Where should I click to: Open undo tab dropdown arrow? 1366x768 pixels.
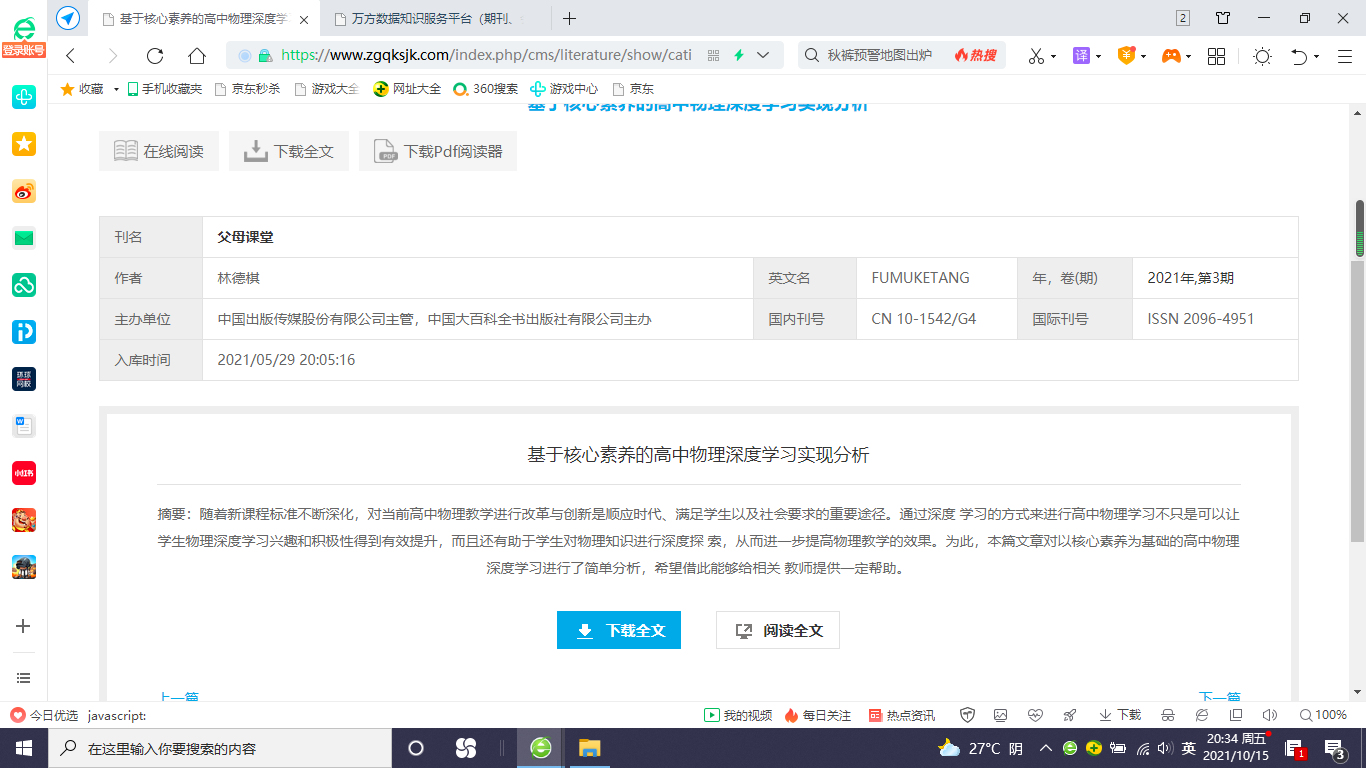pos(1316,57)
